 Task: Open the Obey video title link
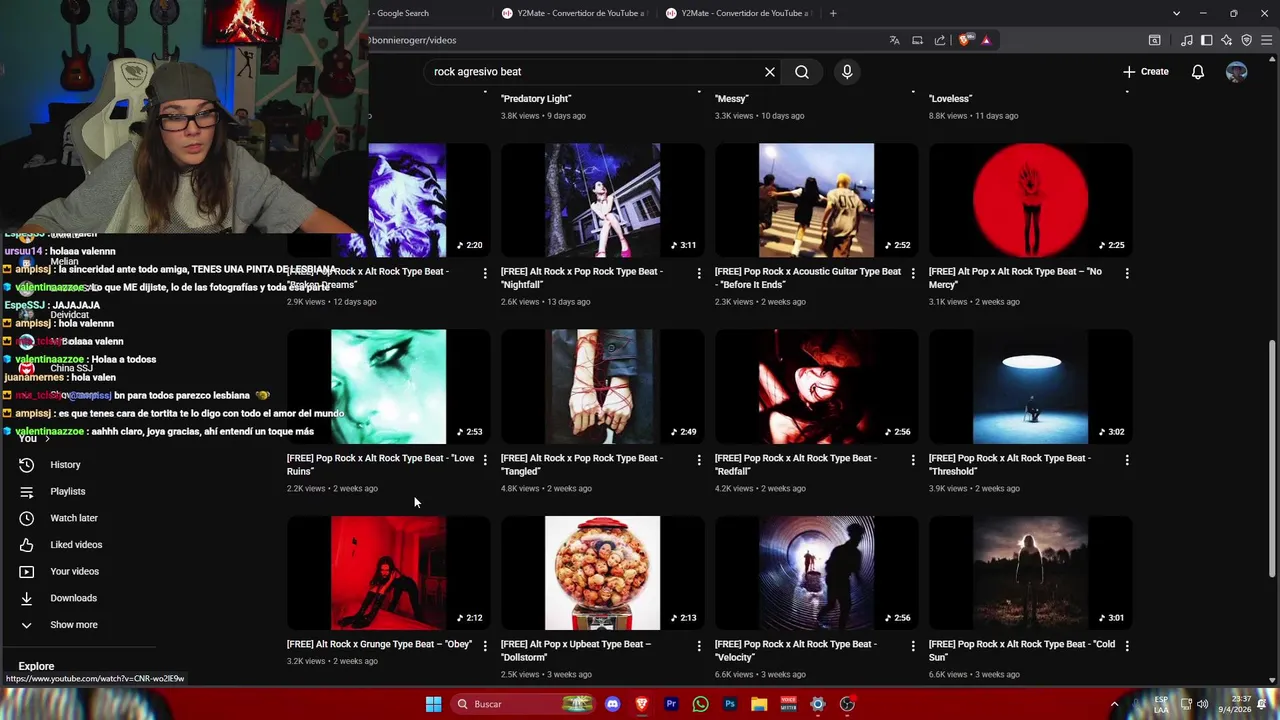[x=379, y=645]
